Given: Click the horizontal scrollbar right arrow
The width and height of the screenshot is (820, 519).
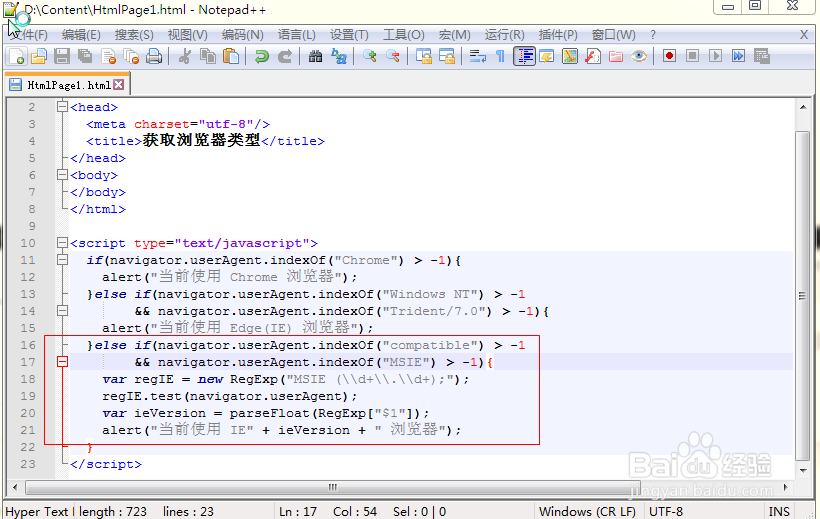Looking at the screenshot, I should tap(785, 487).
